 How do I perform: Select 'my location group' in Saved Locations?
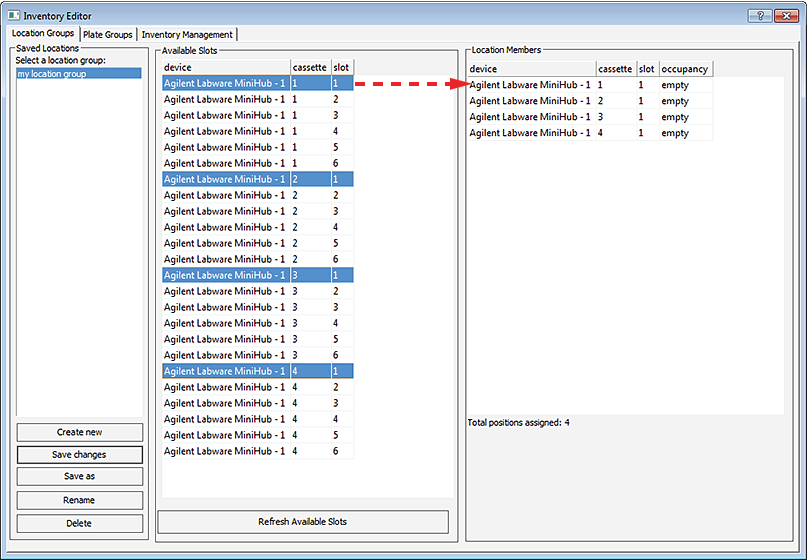click(78, 73)
